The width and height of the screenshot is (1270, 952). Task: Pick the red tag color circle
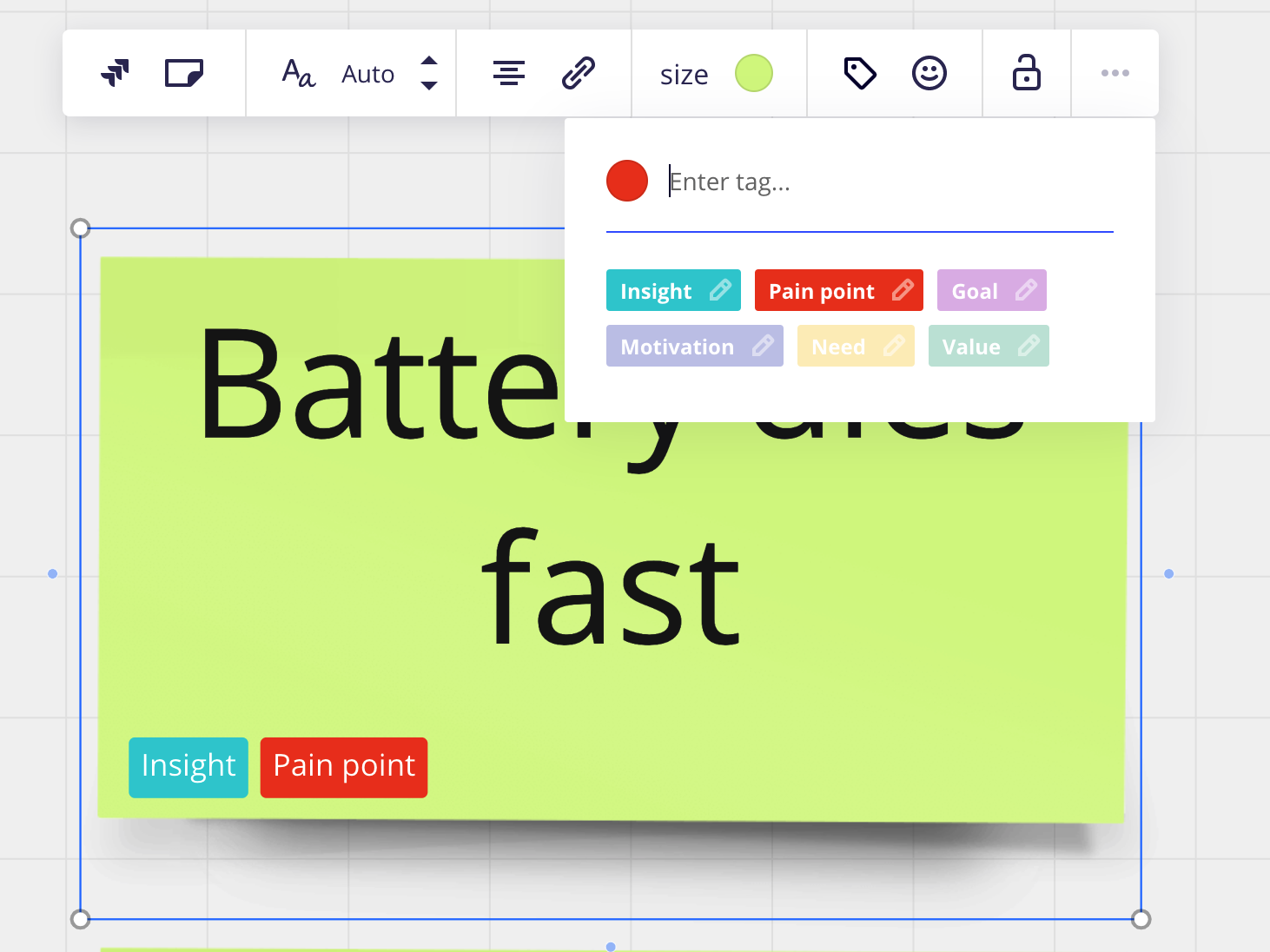627,181
